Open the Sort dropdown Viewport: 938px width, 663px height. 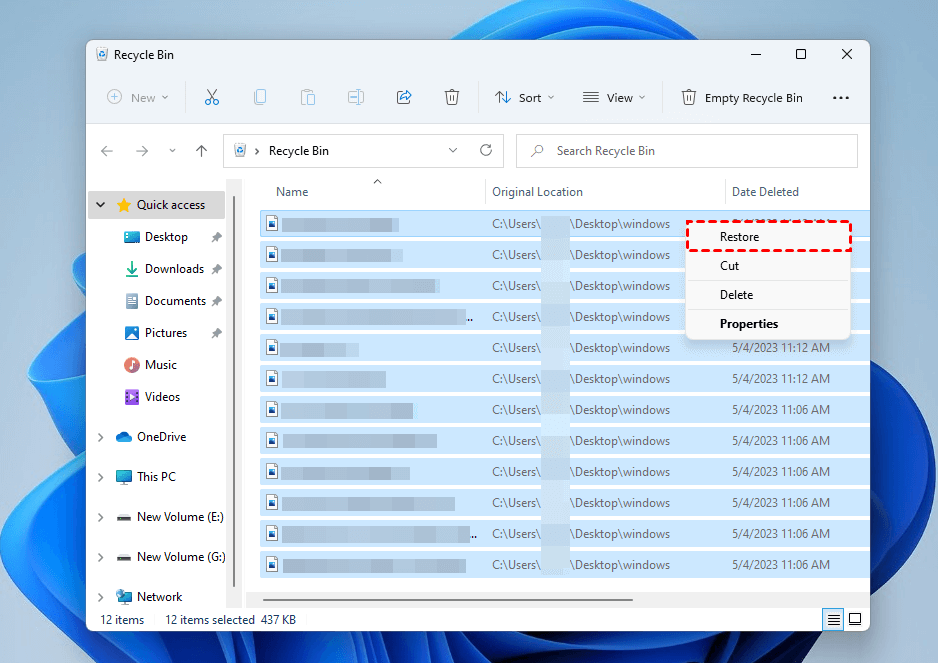524,98
